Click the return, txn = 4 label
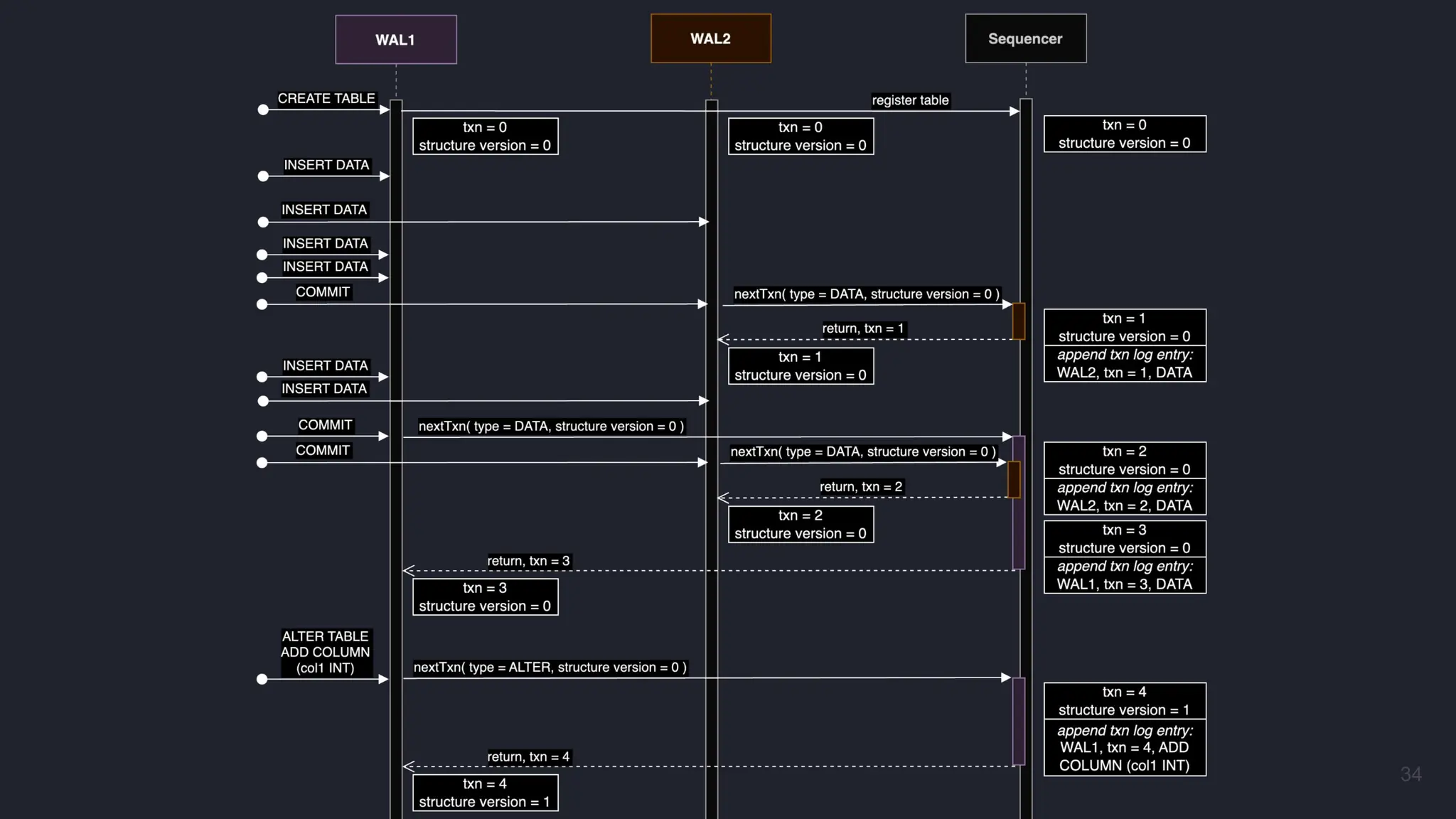 (x=528, y=756)
